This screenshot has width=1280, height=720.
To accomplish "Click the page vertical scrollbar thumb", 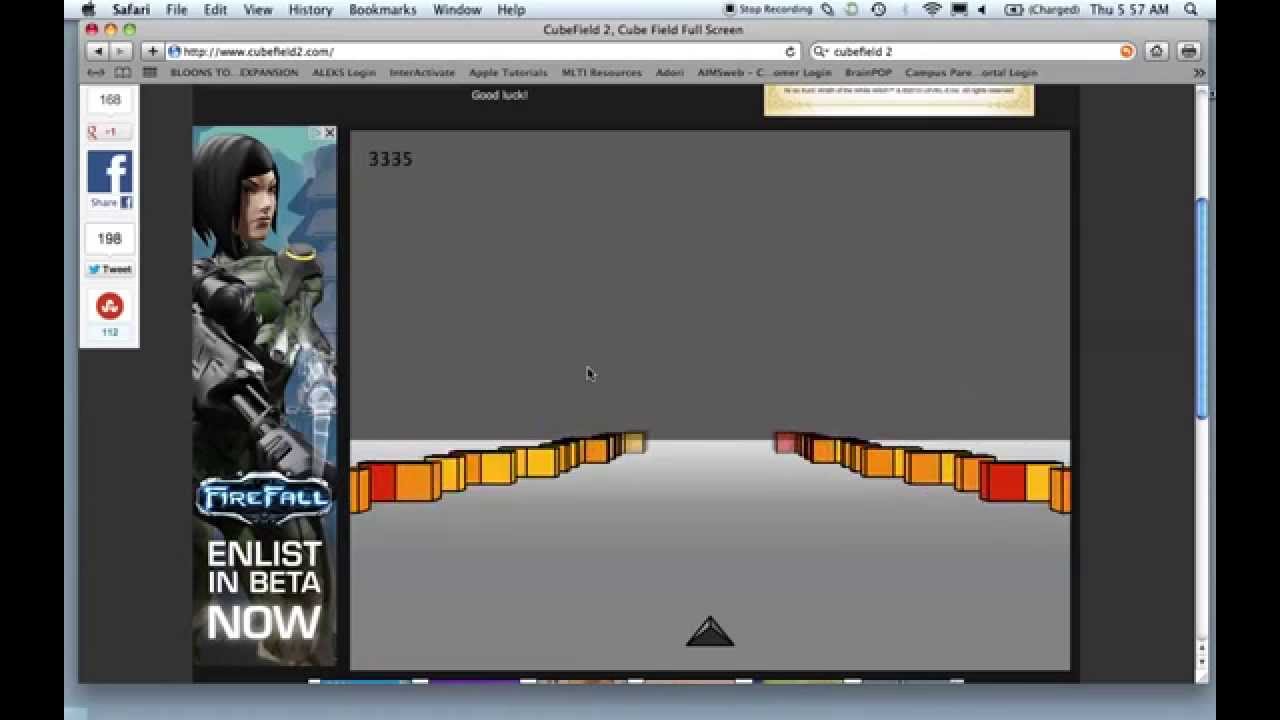I will coord(1203,309).
